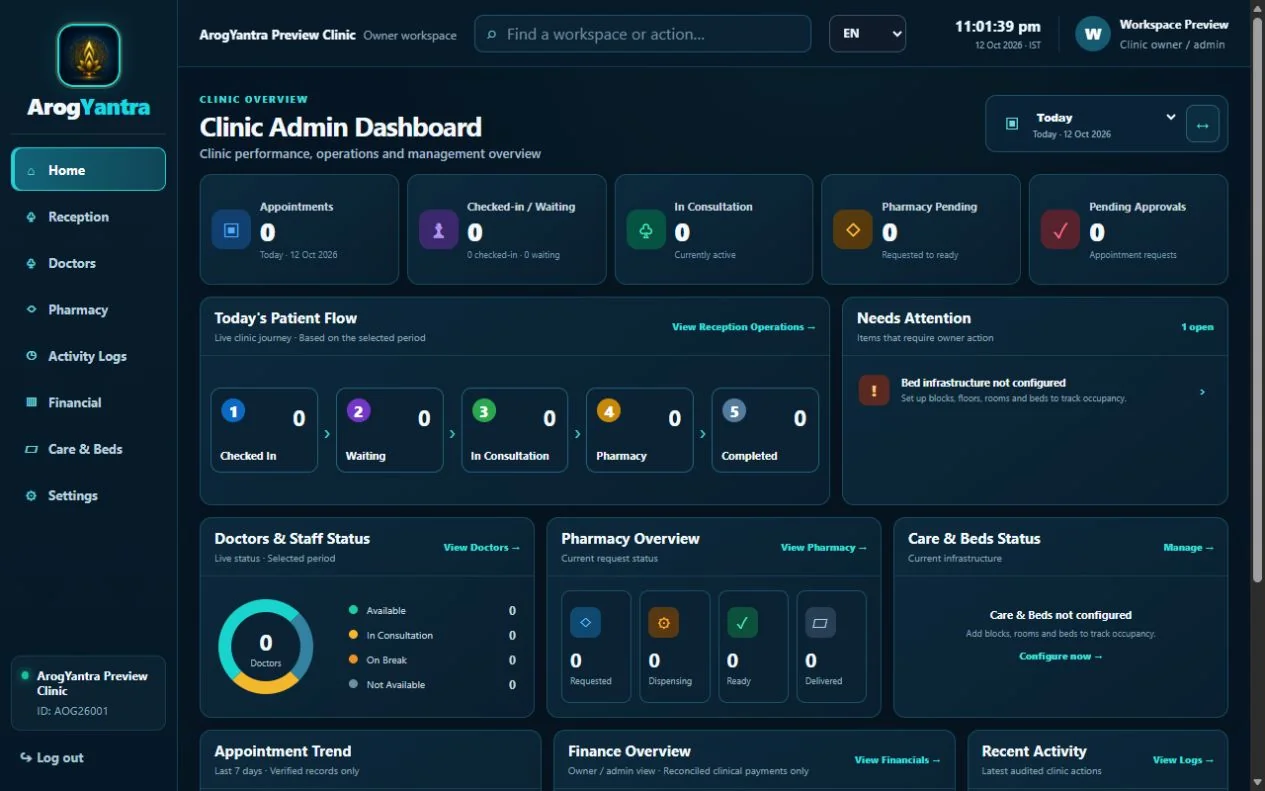The image size is (1265, 791).
Task: Focus the workspace or action search field
Action: tap(642, 34)
